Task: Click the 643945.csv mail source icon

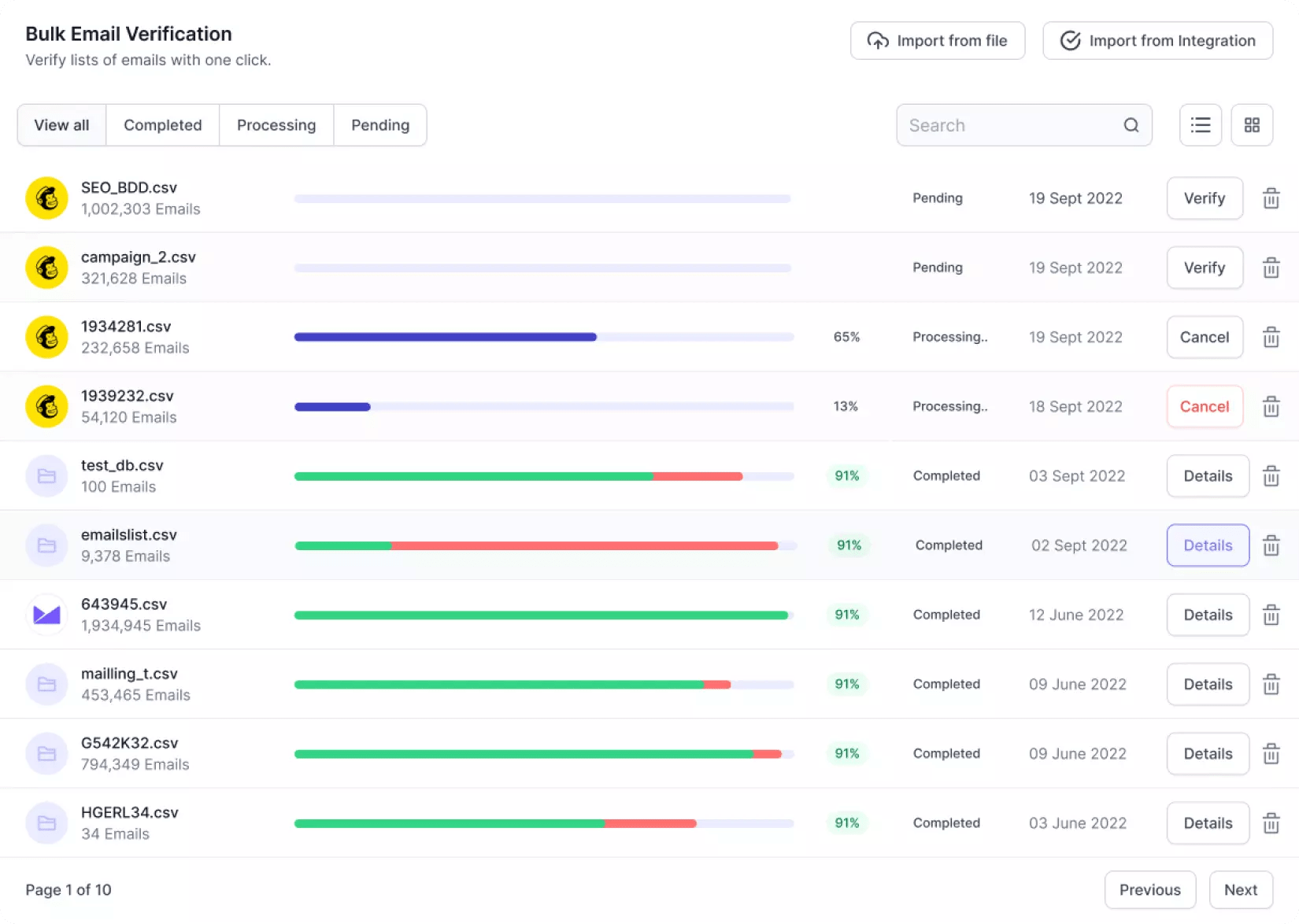Action: pos(46,615)
